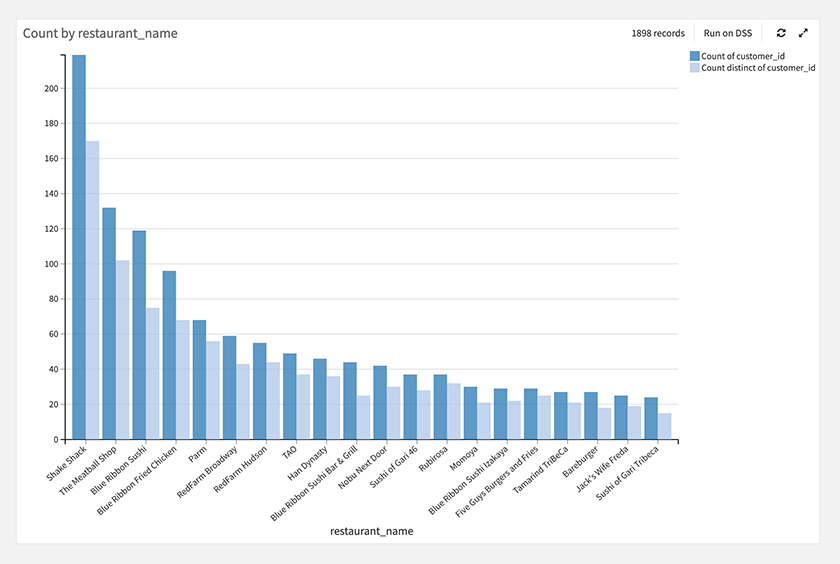Select the dark Blue Ribbon Fried Chicken bar

[169, 355]
